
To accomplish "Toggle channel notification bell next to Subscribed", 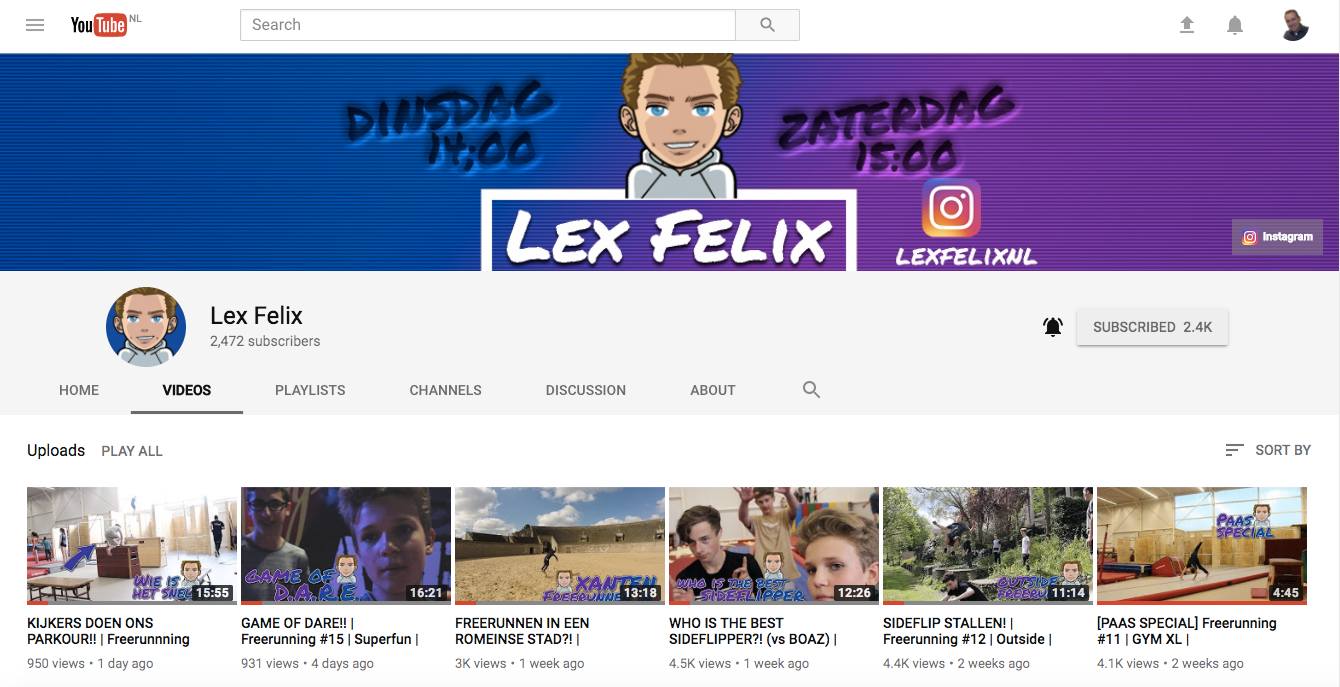I will point(1052,327).
